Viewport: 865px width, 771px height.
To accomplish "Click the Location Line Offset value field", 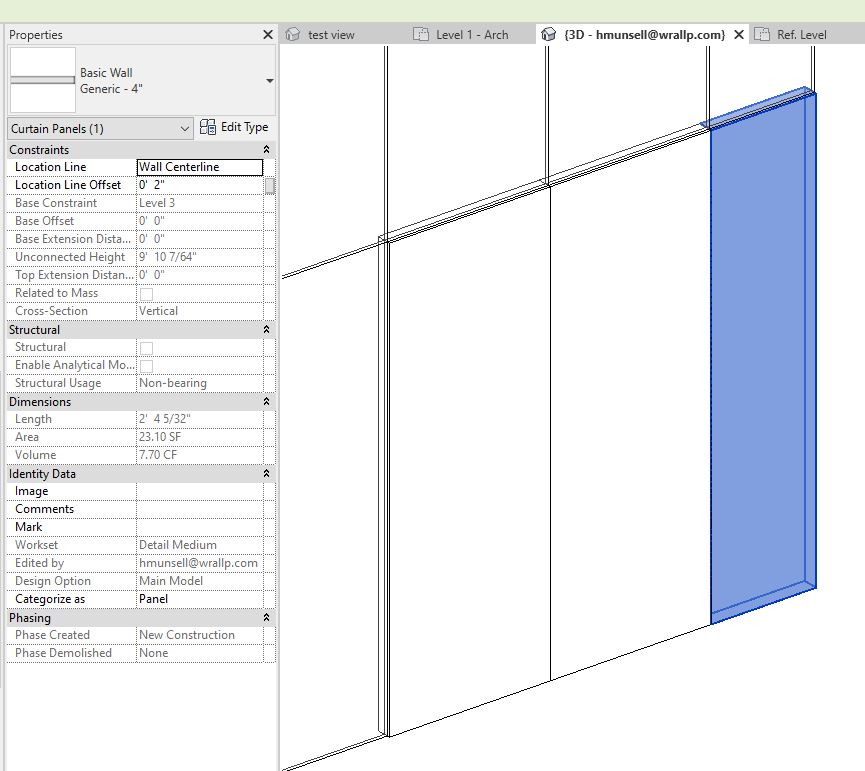I will click(200, 184).
